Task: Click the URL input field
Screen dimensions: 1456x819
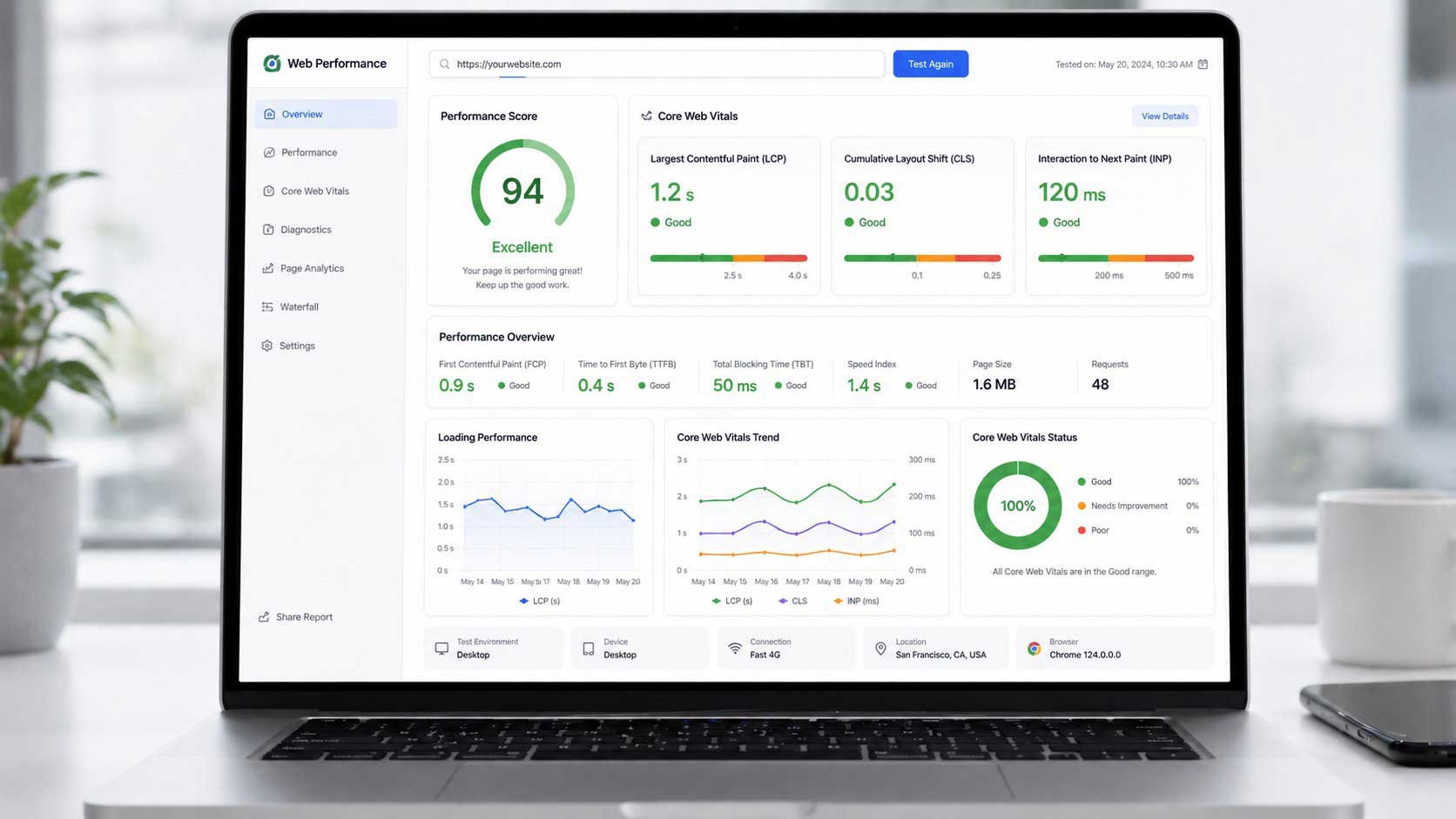Action: click(x=662, y=64)
